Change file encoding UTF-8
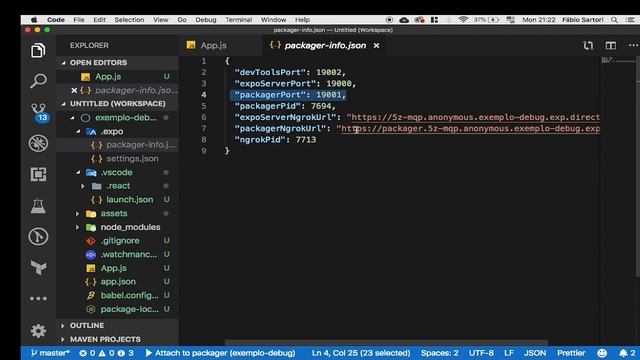Image resolution: width=640 pixels, height=360 pixels. [481, 353]
